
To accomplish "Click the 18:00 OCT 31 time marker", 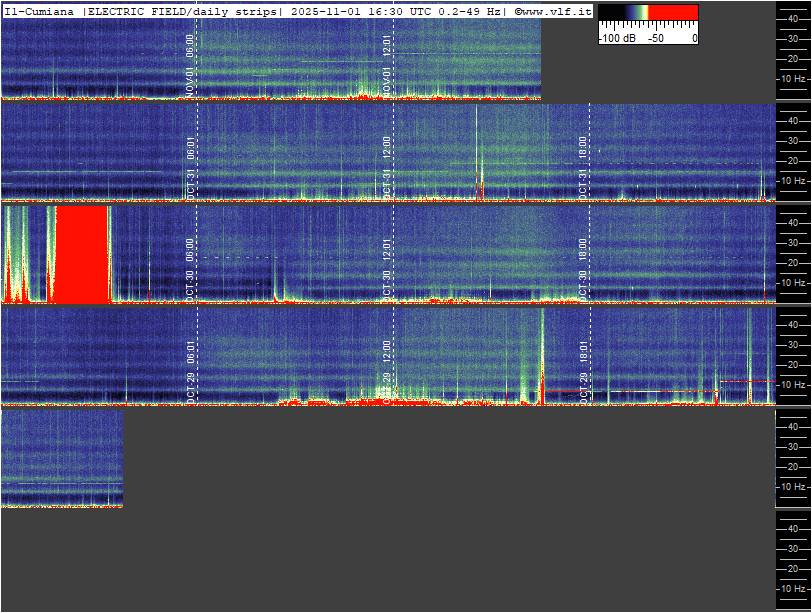I will click(583, 148).
